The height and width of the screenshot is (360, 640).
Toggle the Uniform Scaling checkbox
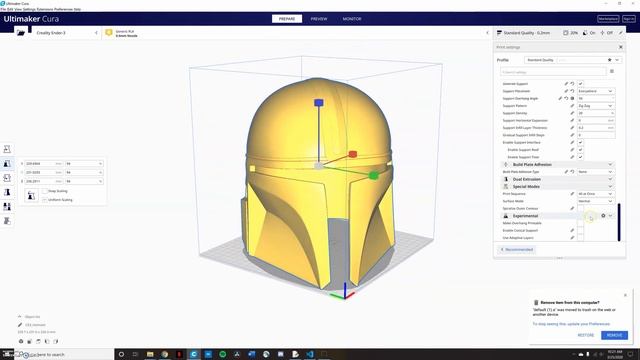click(45, 200)
